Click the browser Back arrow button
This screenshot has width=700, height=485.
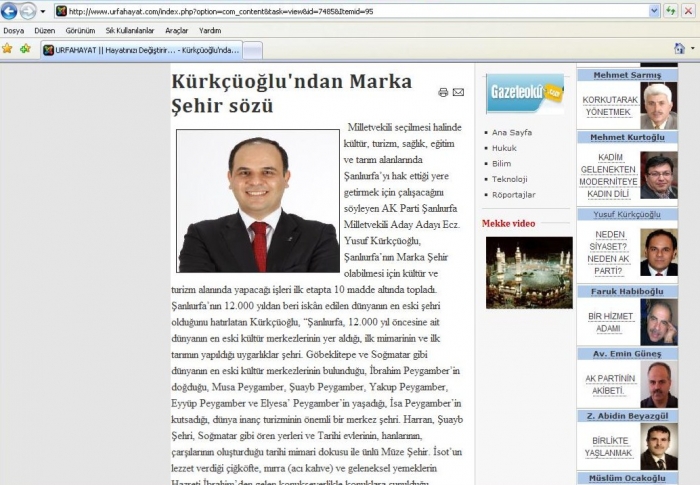tap(9, 11)
